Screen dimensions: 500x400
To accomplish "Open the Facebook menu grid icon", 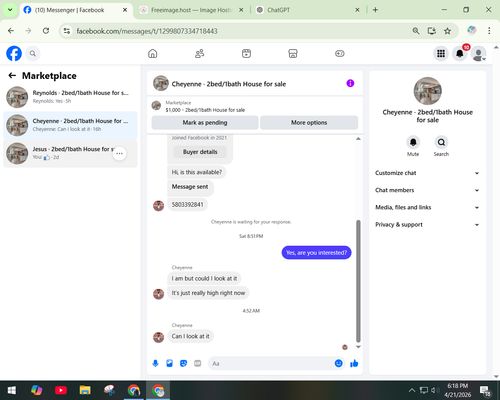I will click(x=441, y=53).
